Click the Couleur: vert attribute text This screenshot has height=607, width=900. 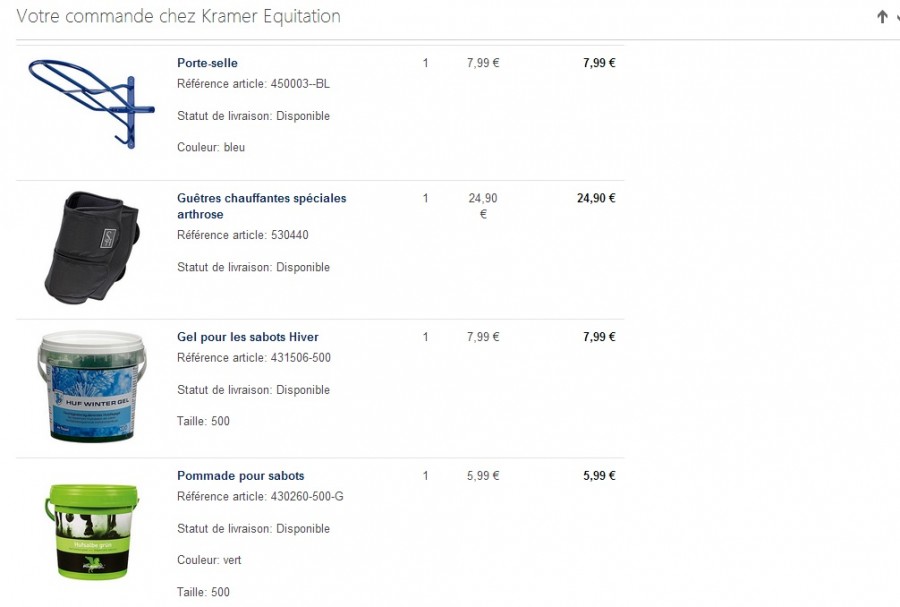tap(209, 560)
